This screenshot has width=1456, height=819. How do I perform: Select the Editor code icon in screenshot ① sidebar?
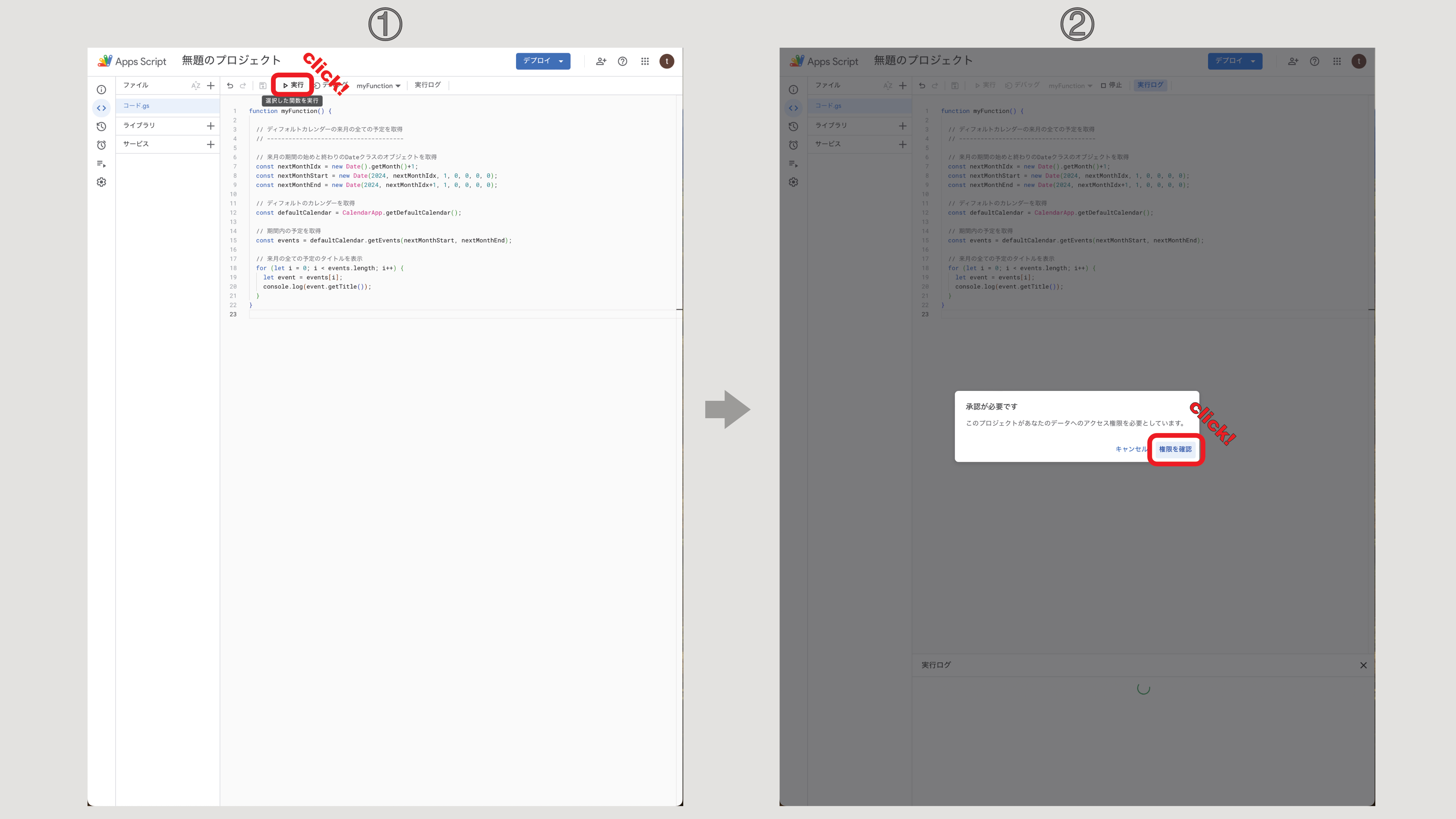101,108
